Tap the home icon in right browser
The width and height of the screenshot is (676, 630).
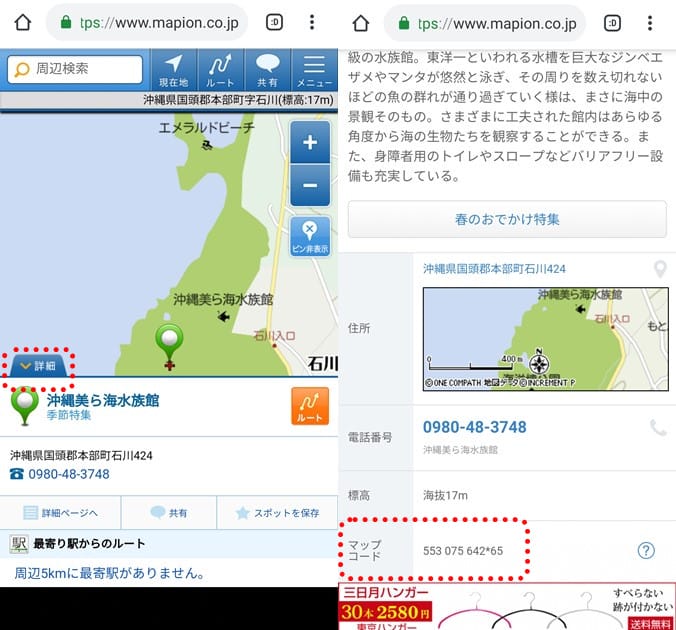click(x=361, y=22)
